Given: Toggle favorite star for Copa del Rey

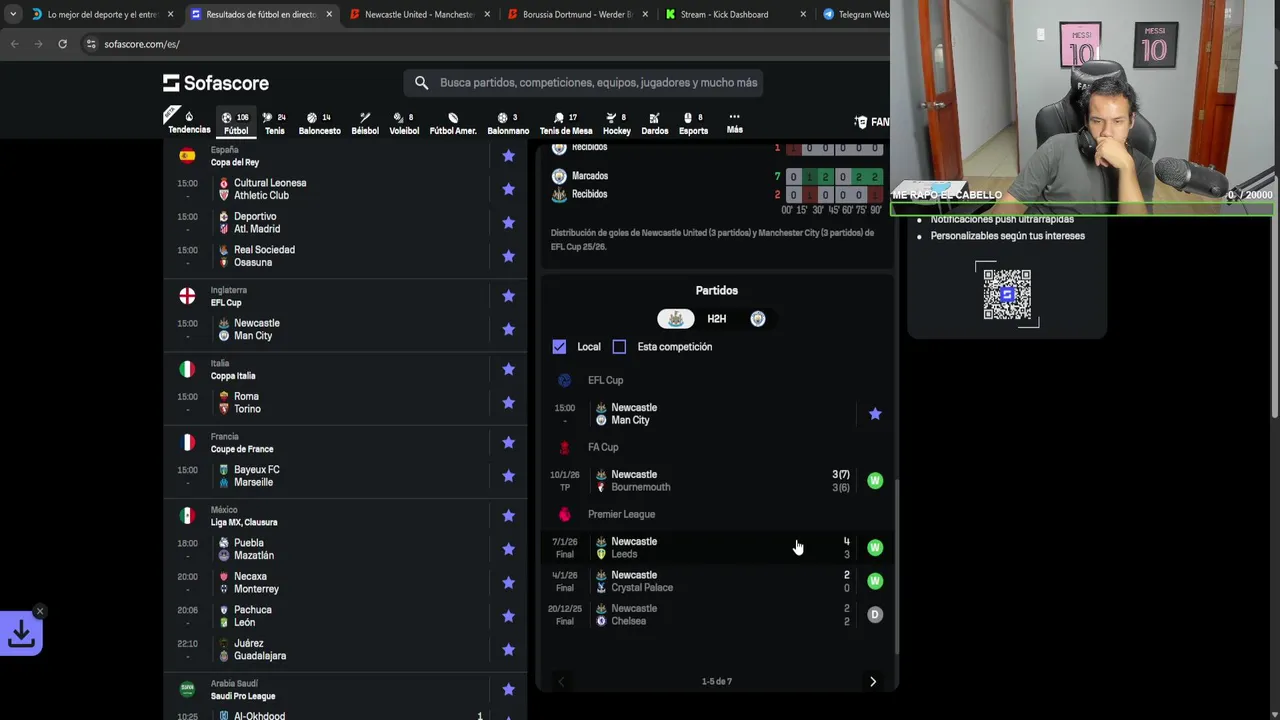Looking at the screenshot, I should click(508, 156).
